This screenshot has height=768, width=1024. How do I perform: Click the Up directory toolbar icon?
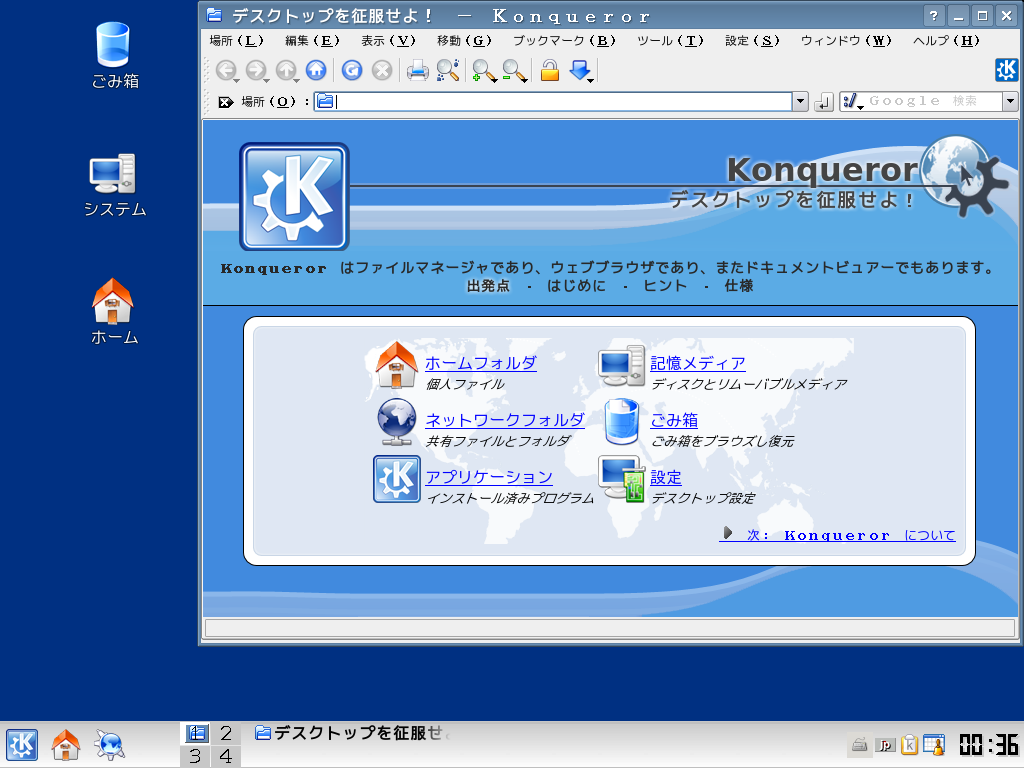286,70
